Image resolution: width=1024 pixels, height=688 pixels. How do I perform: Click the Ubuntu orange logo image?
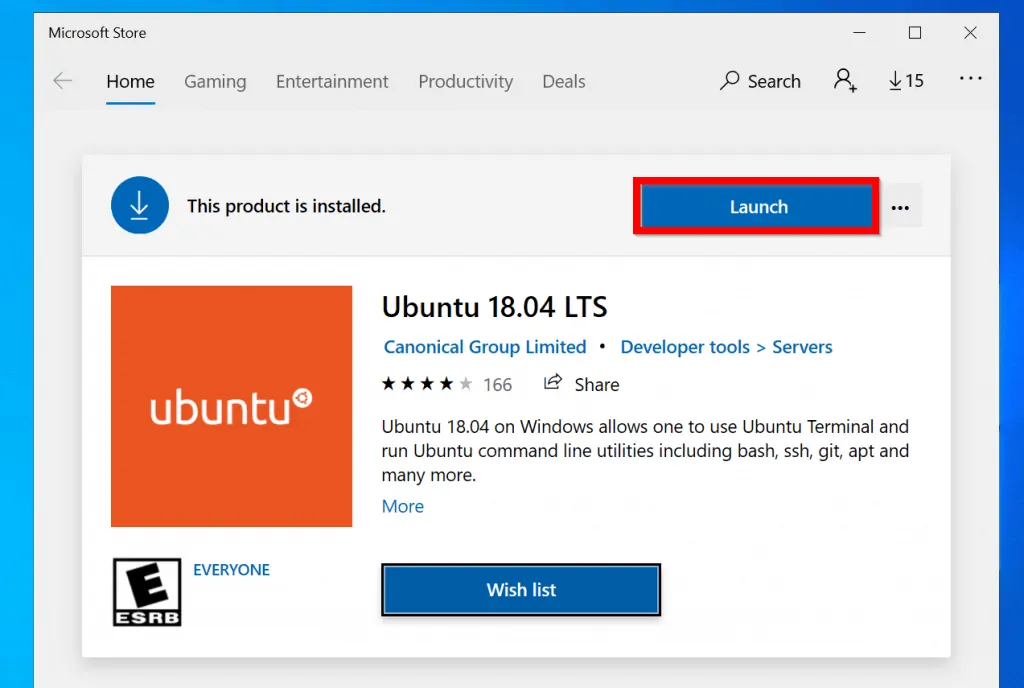(x=231, y=406)
